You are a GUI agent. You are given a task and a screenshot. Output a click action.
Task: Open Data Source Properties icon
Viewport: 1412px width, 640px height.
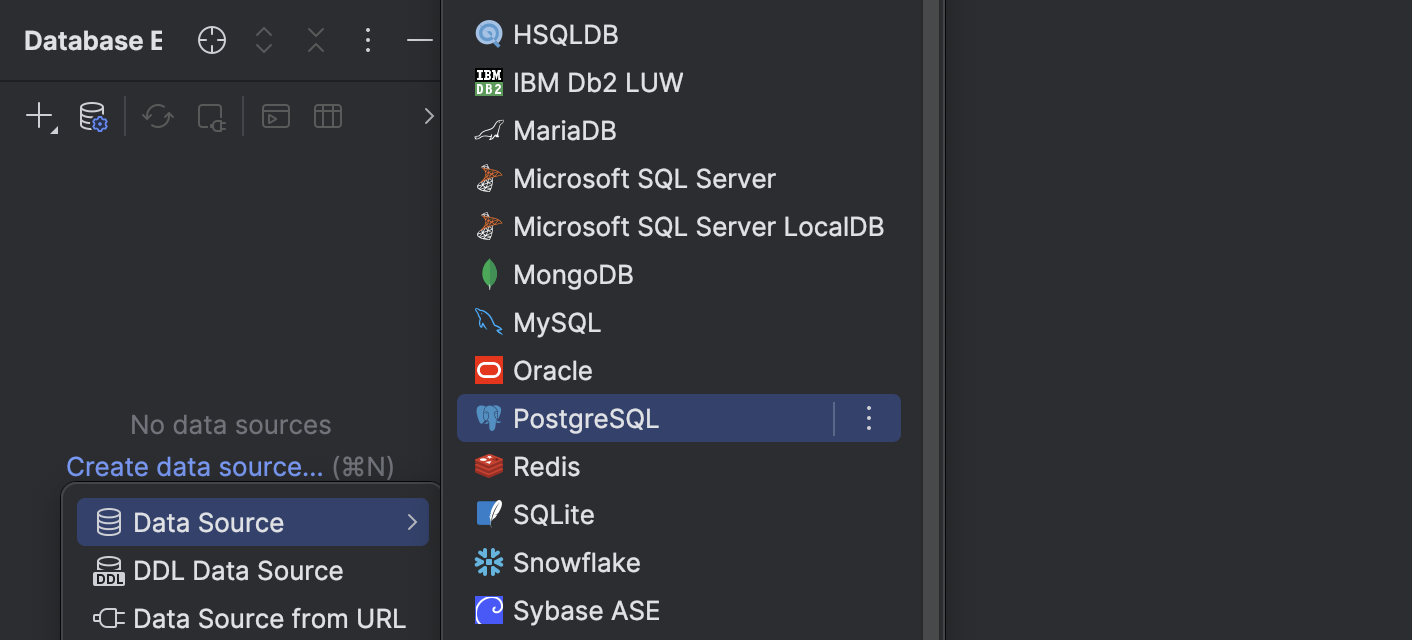point(93,117)
